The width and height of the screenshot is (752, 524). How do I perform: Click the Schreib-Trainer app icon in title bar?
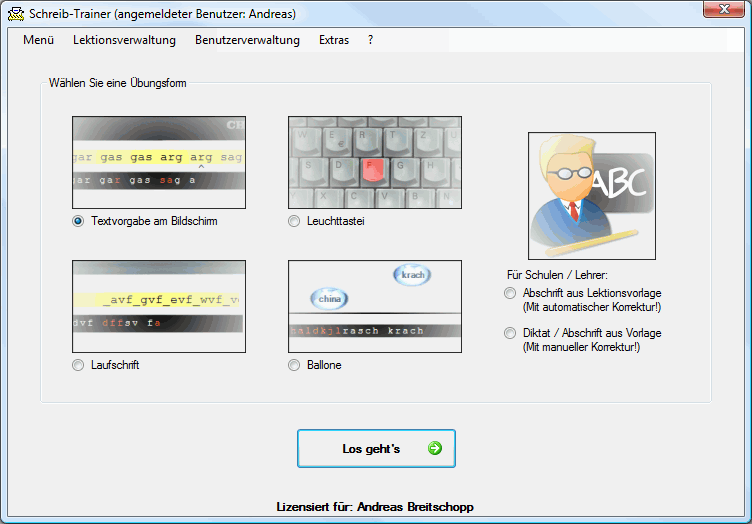click(x=16, y=15)
